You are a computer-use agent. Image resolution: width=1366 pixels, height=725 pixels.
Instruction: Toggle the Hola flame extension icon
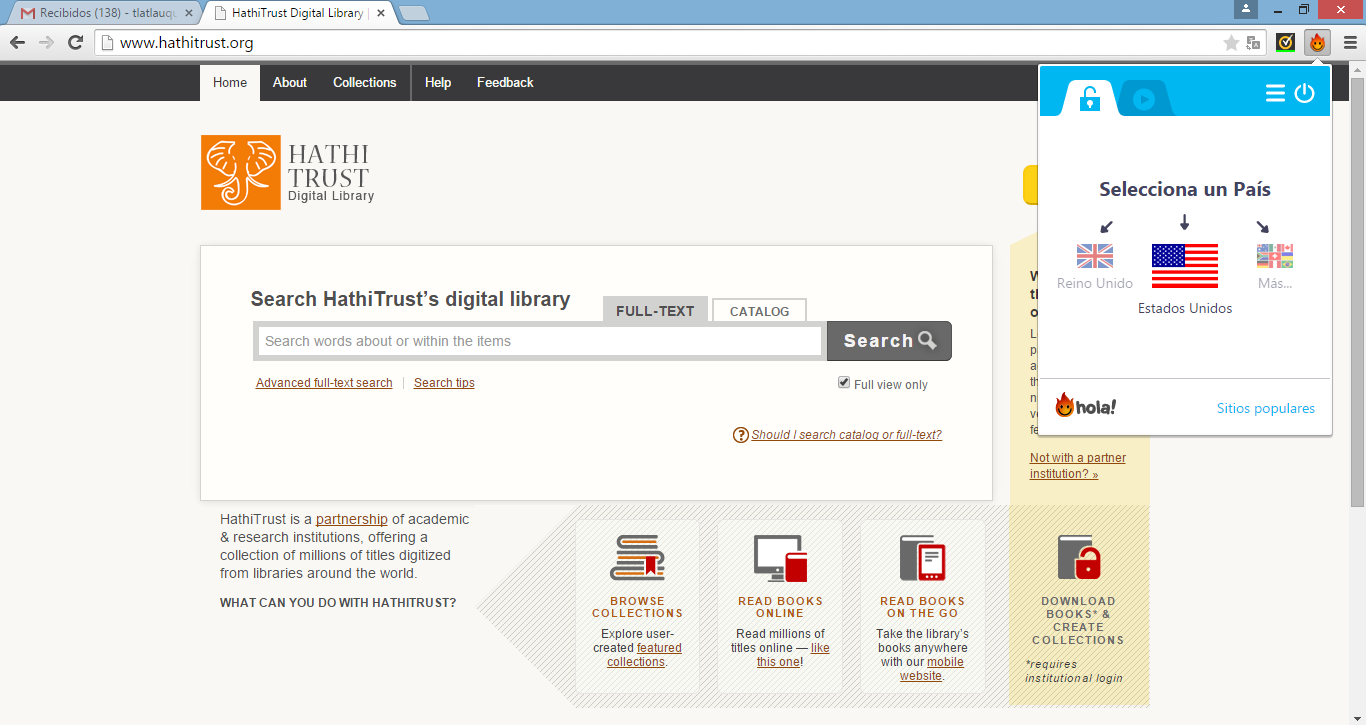(1317, 43)
